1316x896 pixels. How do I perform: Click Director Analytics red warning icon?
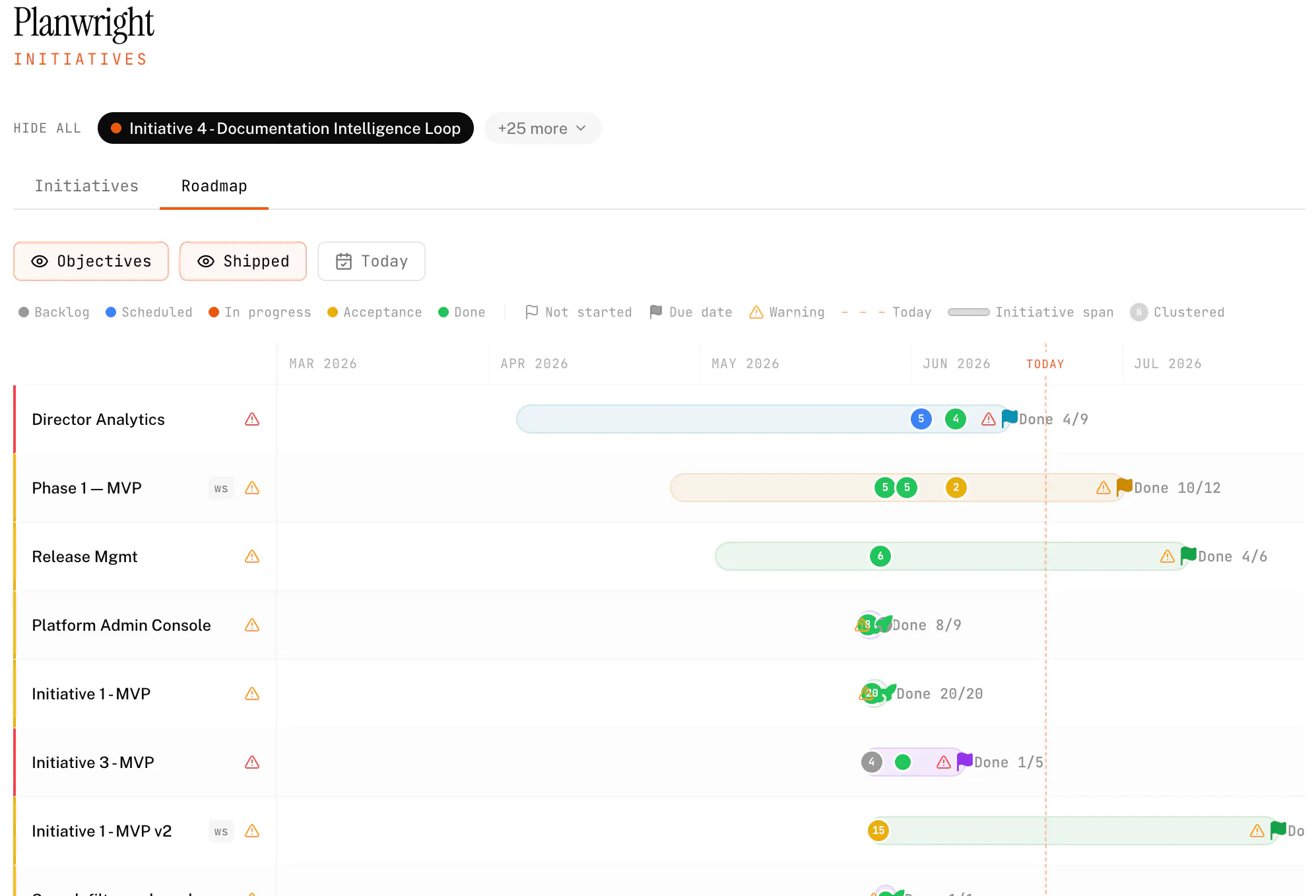click(252, 420)
